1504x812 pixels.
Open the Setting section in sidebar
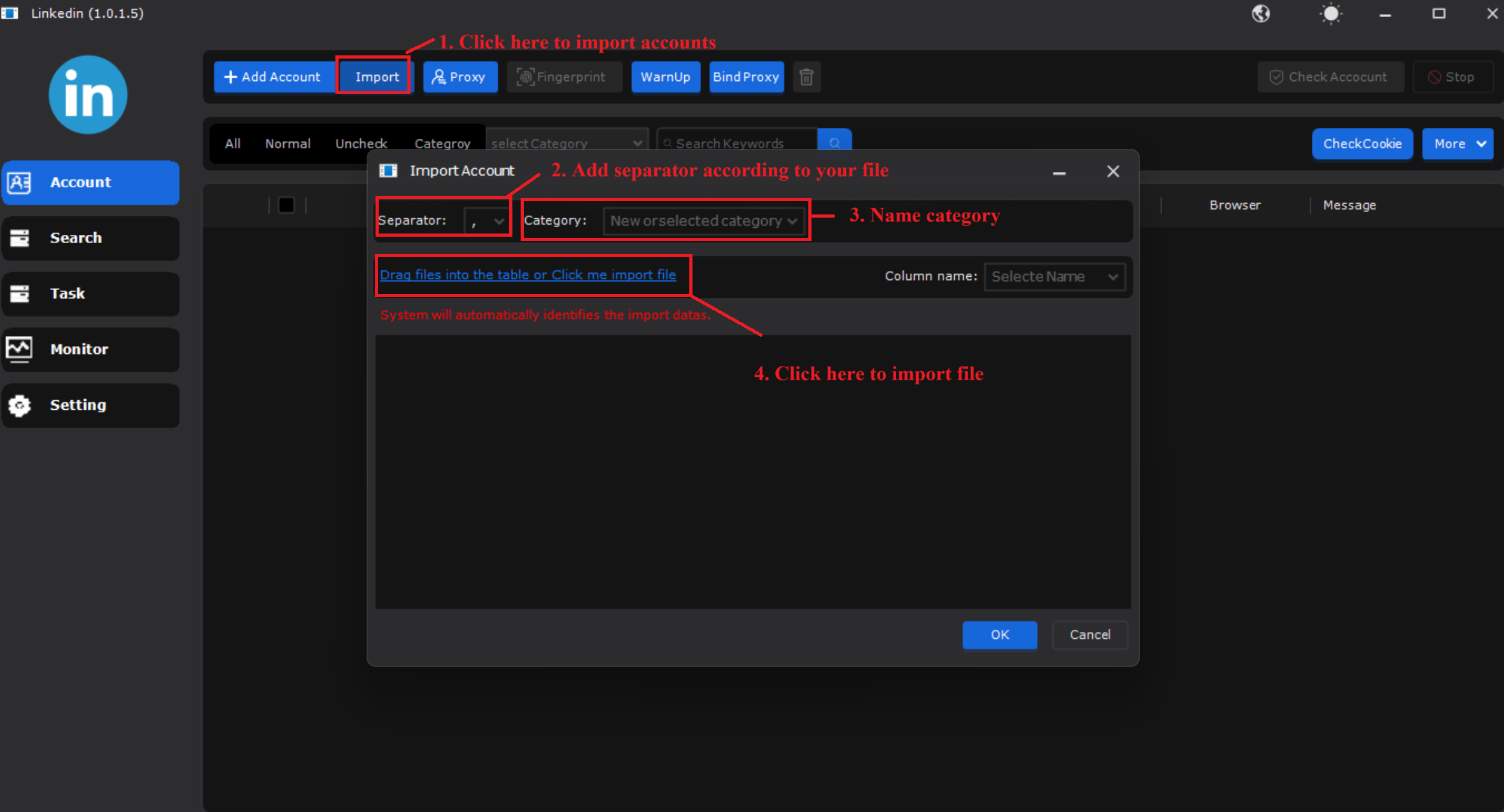pos(90,405)
